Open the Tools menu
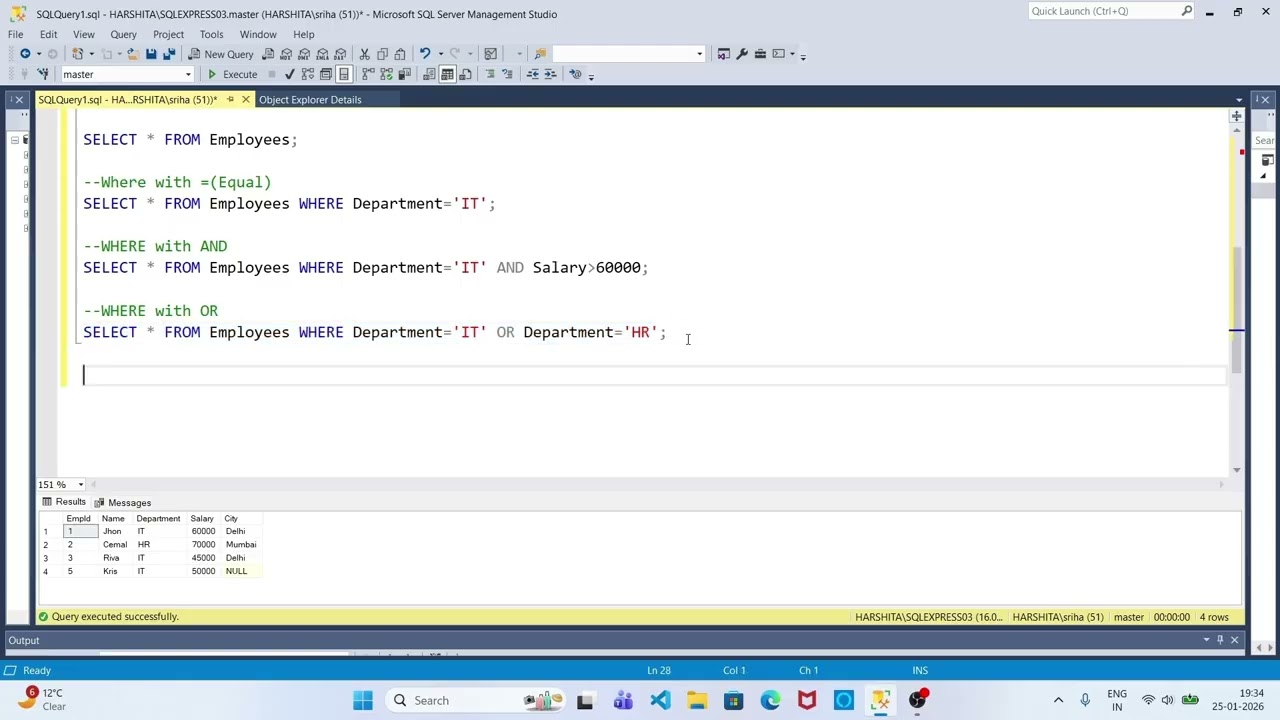This screenshot has height=720, width=1280. (x=211, y=34)
